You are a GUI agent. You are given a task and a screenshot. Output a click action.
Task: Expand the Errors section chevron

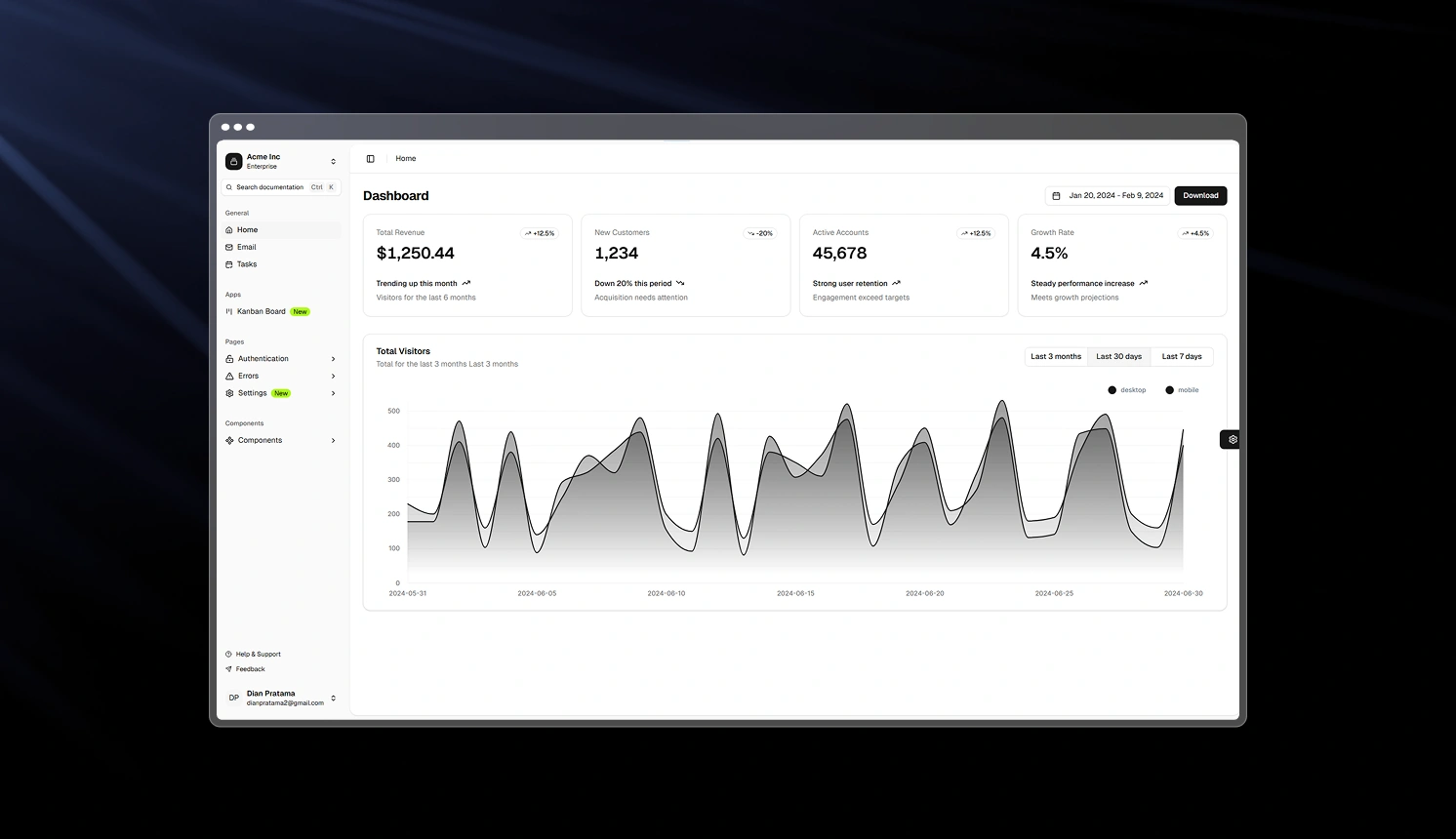(x=333, y=376)
